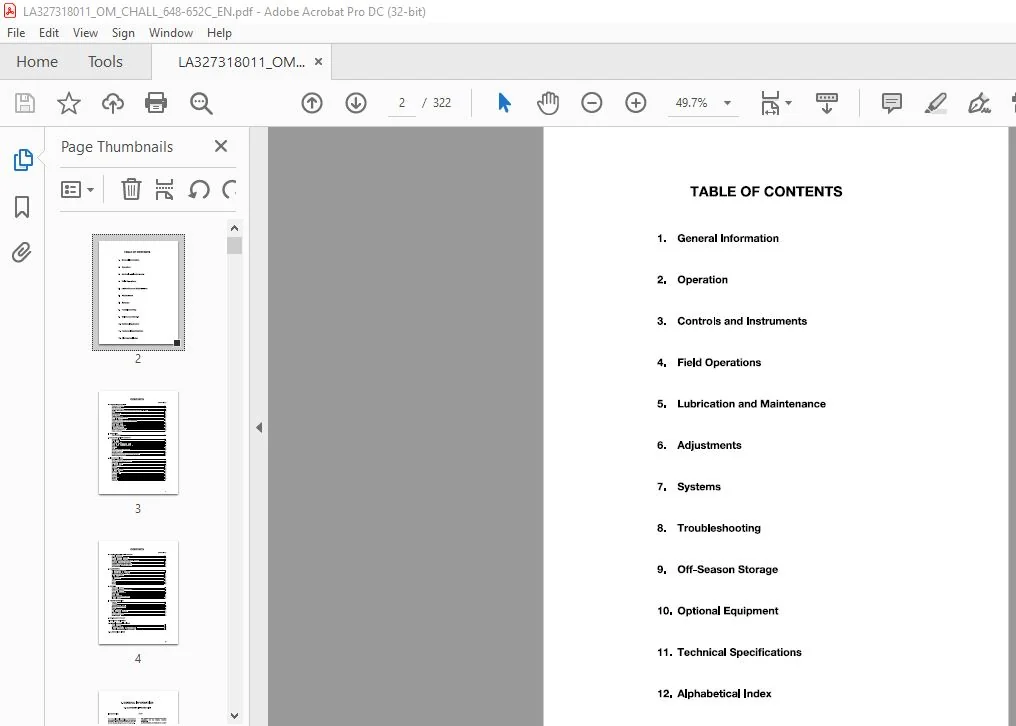Close the LA327318011_OM document tab
Screen dimensions: 1016x726
318,62
